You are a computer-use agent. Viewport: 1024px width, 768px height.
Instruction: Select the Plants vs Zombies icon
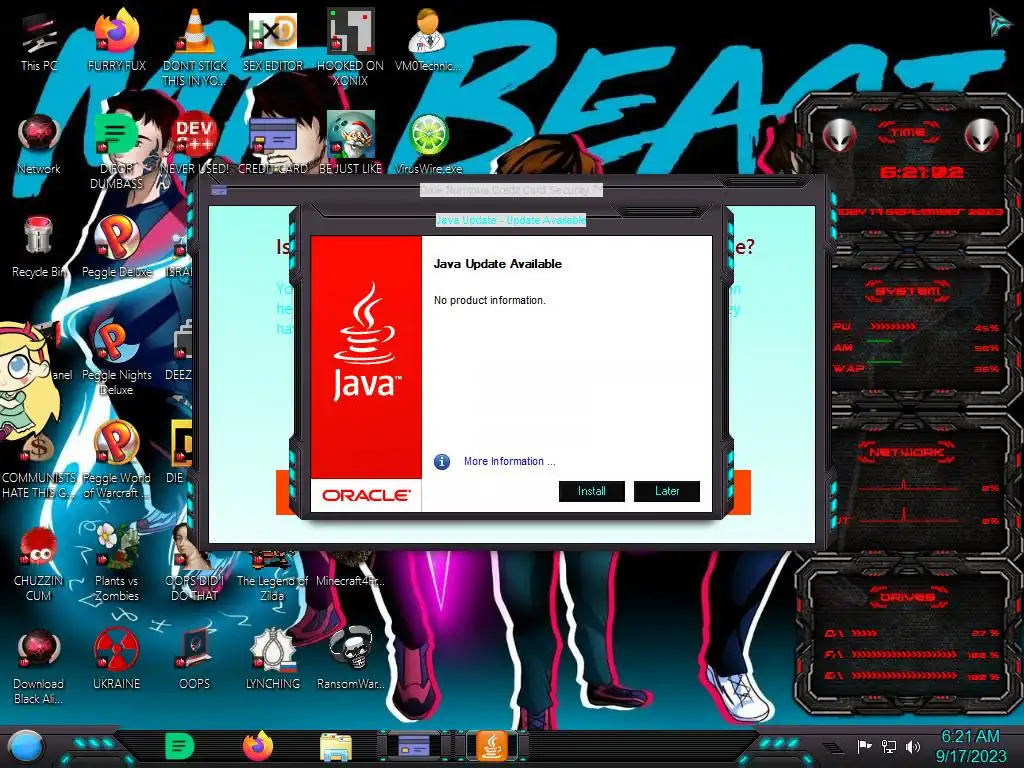click(117, 563)
